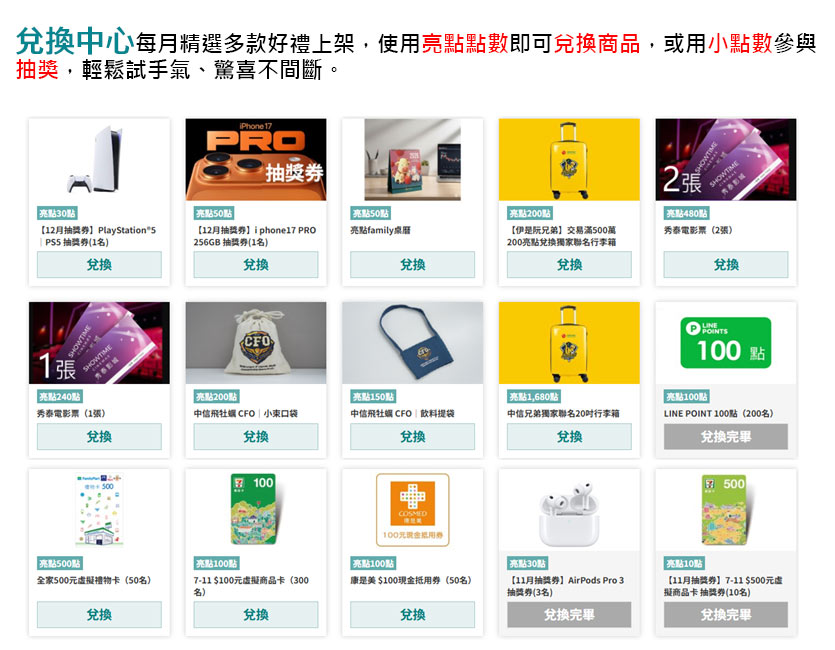The height and width of the screenshot is (650, 835).
Task: Click the AirPods Pro 3 product image
Action: (569, 510)
